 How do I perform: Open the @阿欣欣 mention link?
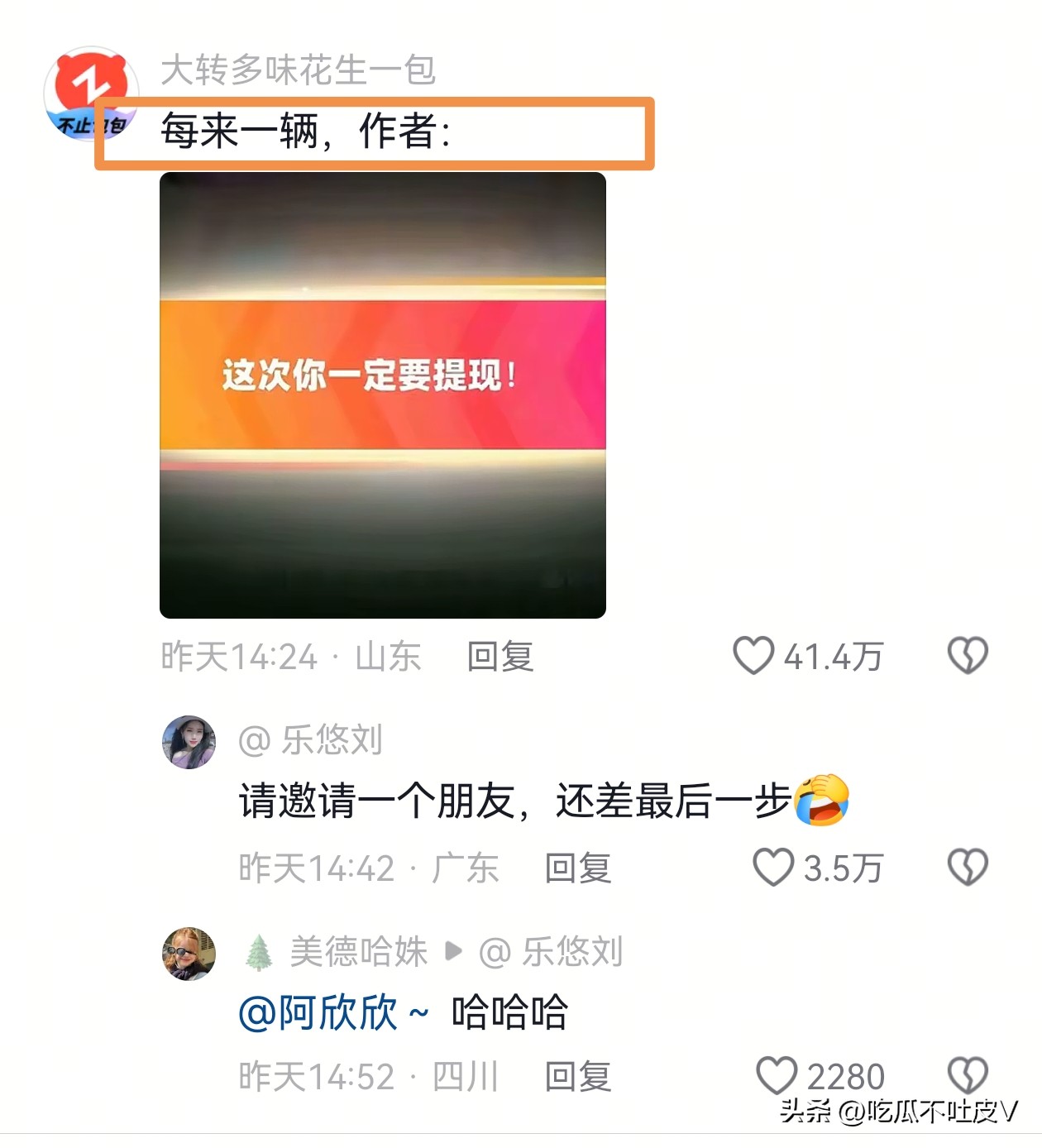(333, 1012)
